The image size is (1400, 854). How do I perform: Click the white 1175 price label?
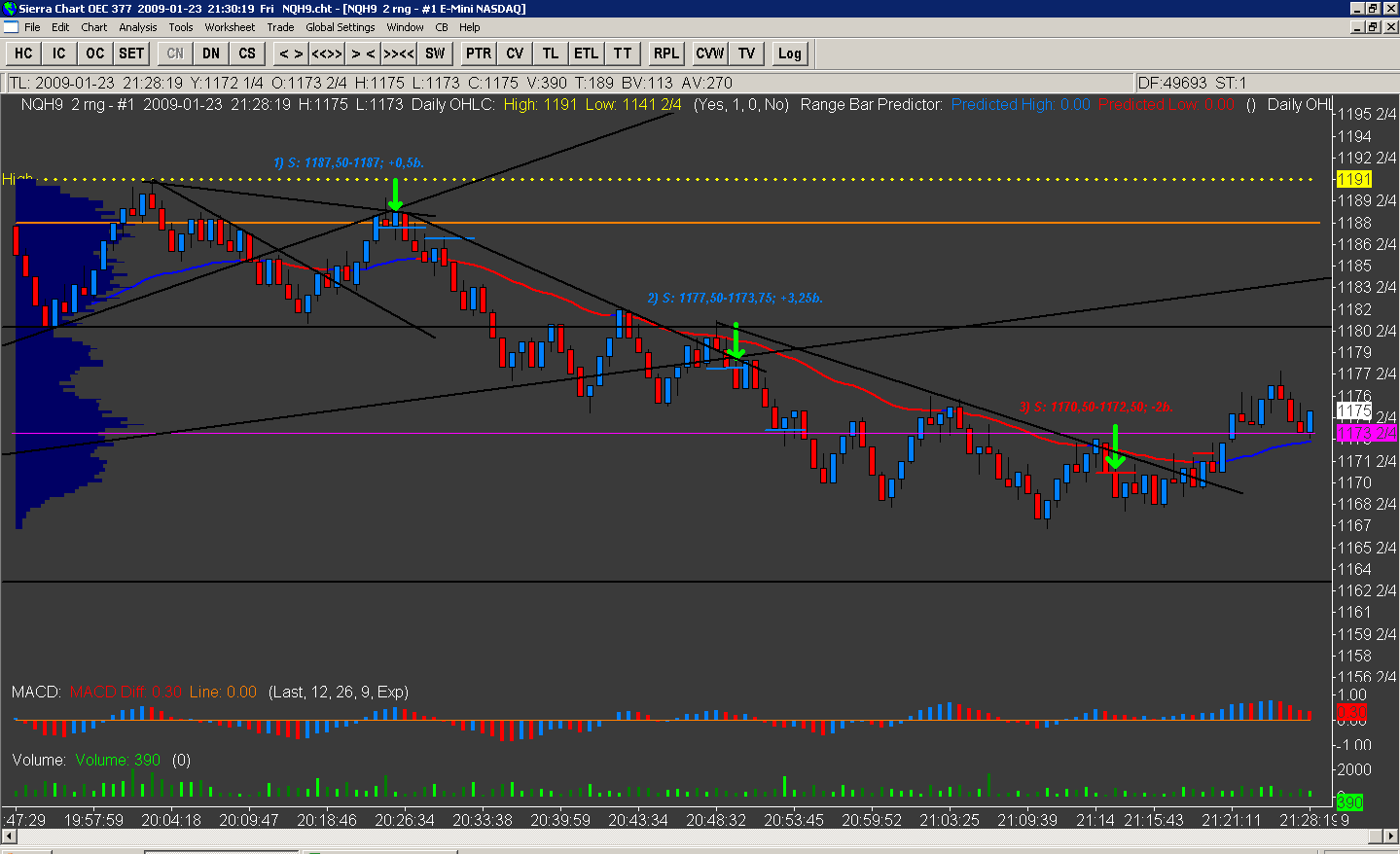tap(1353, 411)
